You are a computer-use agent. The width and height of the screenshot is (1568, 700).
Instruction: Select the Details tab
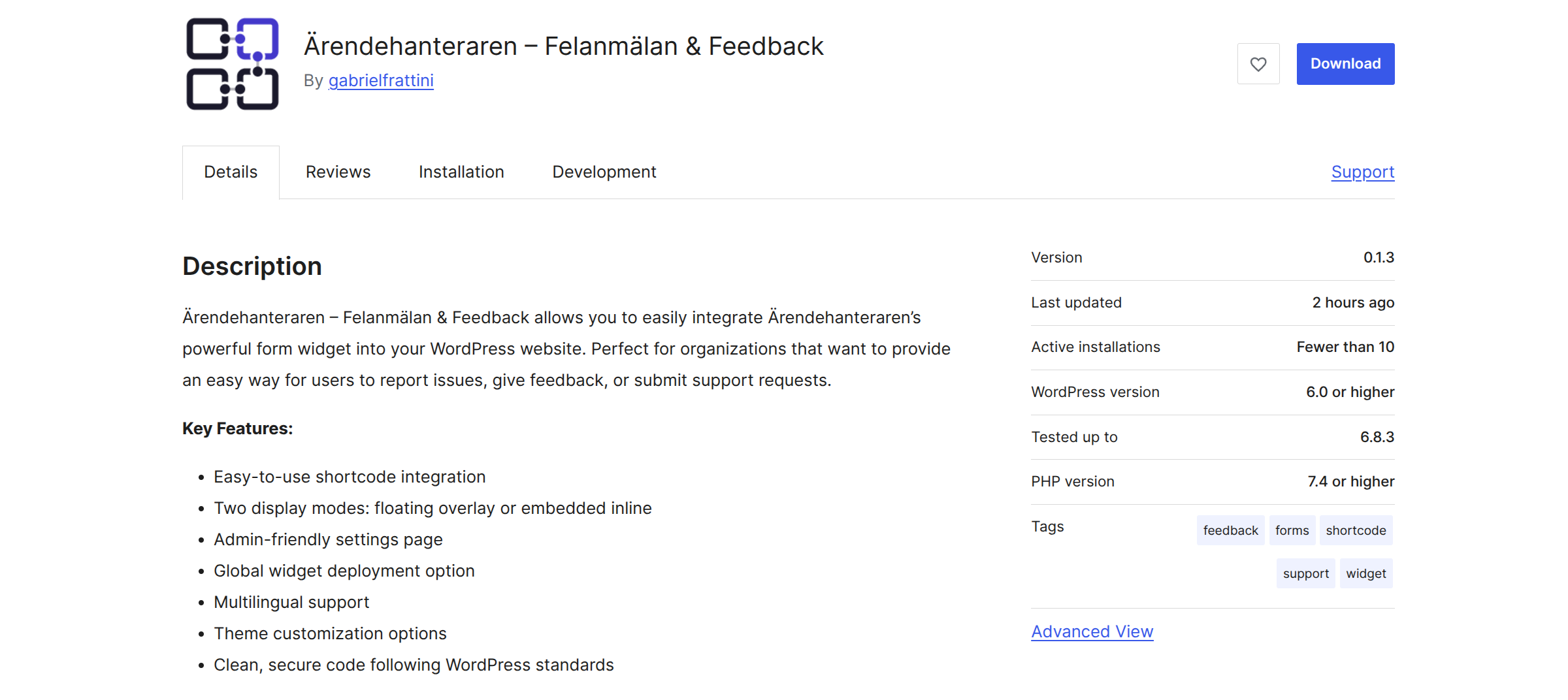pos(230,171)
